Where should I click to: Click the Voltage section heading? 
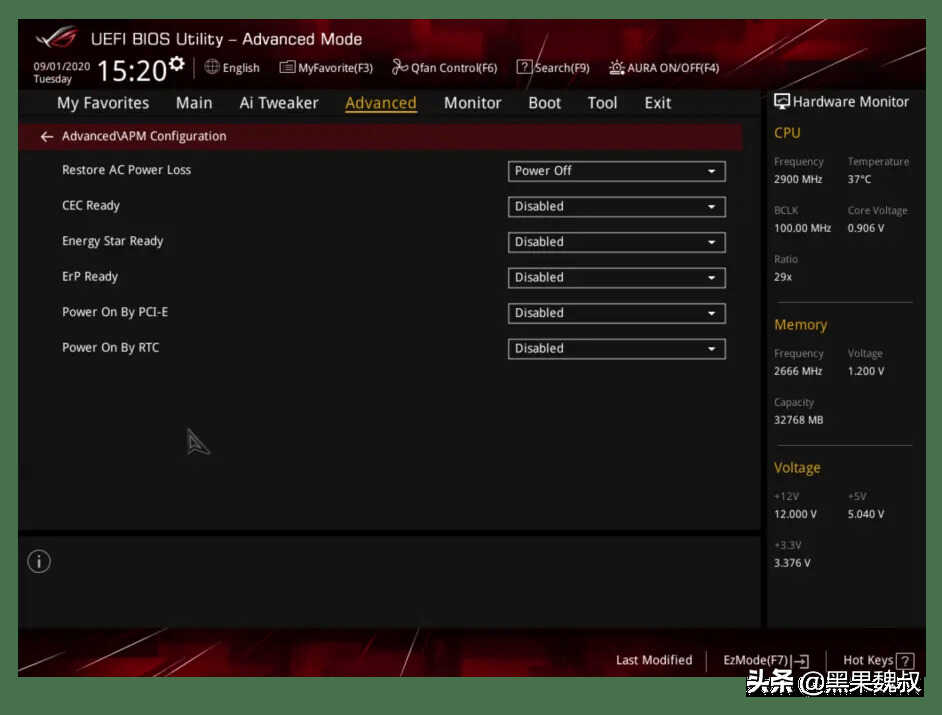[797, 467]
